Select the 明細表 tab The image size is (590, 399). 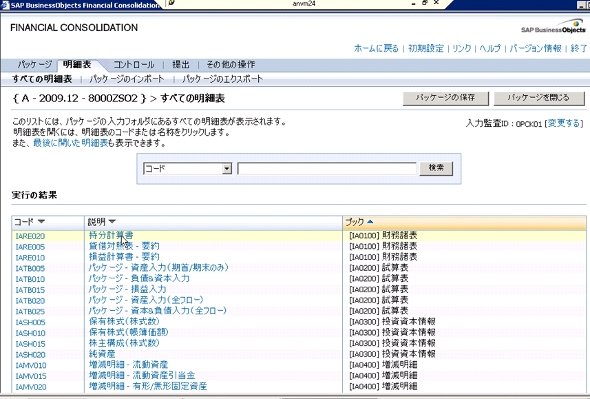click(77, 64)
